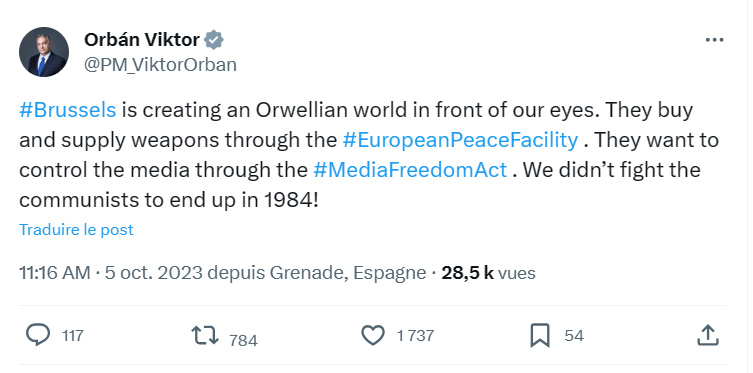
Task: Open the #EuropeanPeaceFacility hashtag
Action: [x=460, y=140]
